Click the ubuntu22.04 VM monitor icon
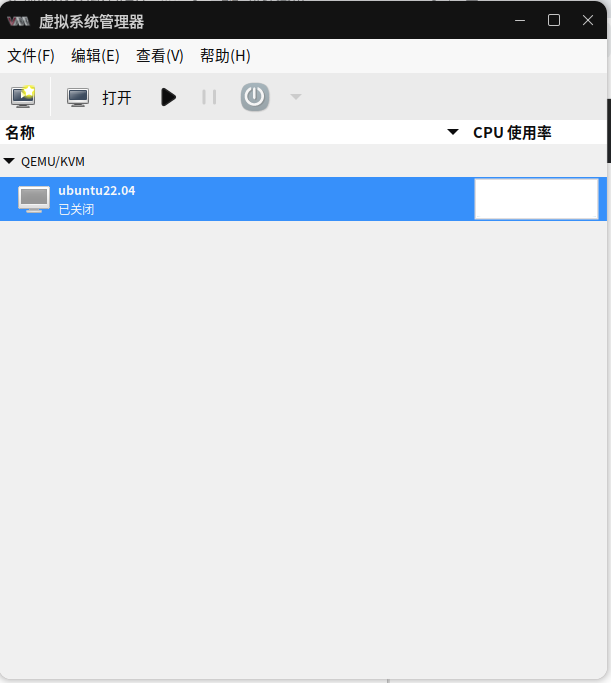611x683 pixels. click(34, 199)
